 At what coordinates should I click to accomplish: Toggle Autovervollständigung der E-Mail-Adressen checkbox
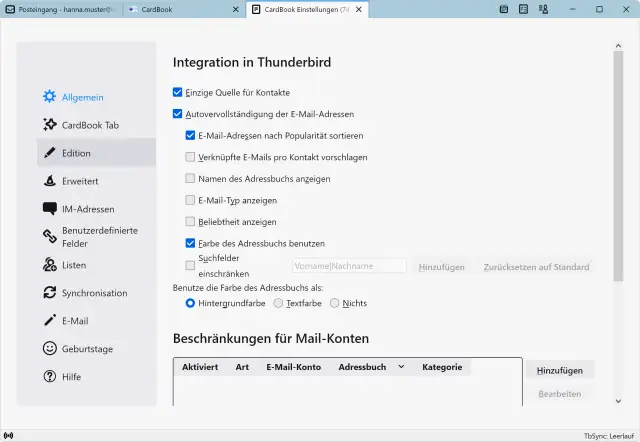[177, 113]
